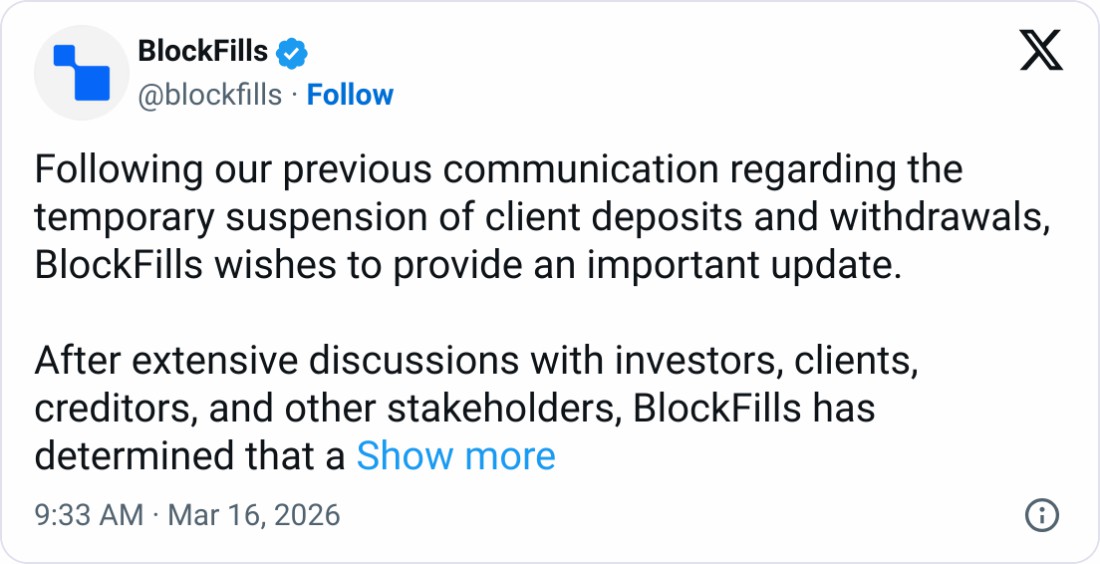The image size is (1100, 564).
Task: Expand the post with Show more
Action: [456, 456]
